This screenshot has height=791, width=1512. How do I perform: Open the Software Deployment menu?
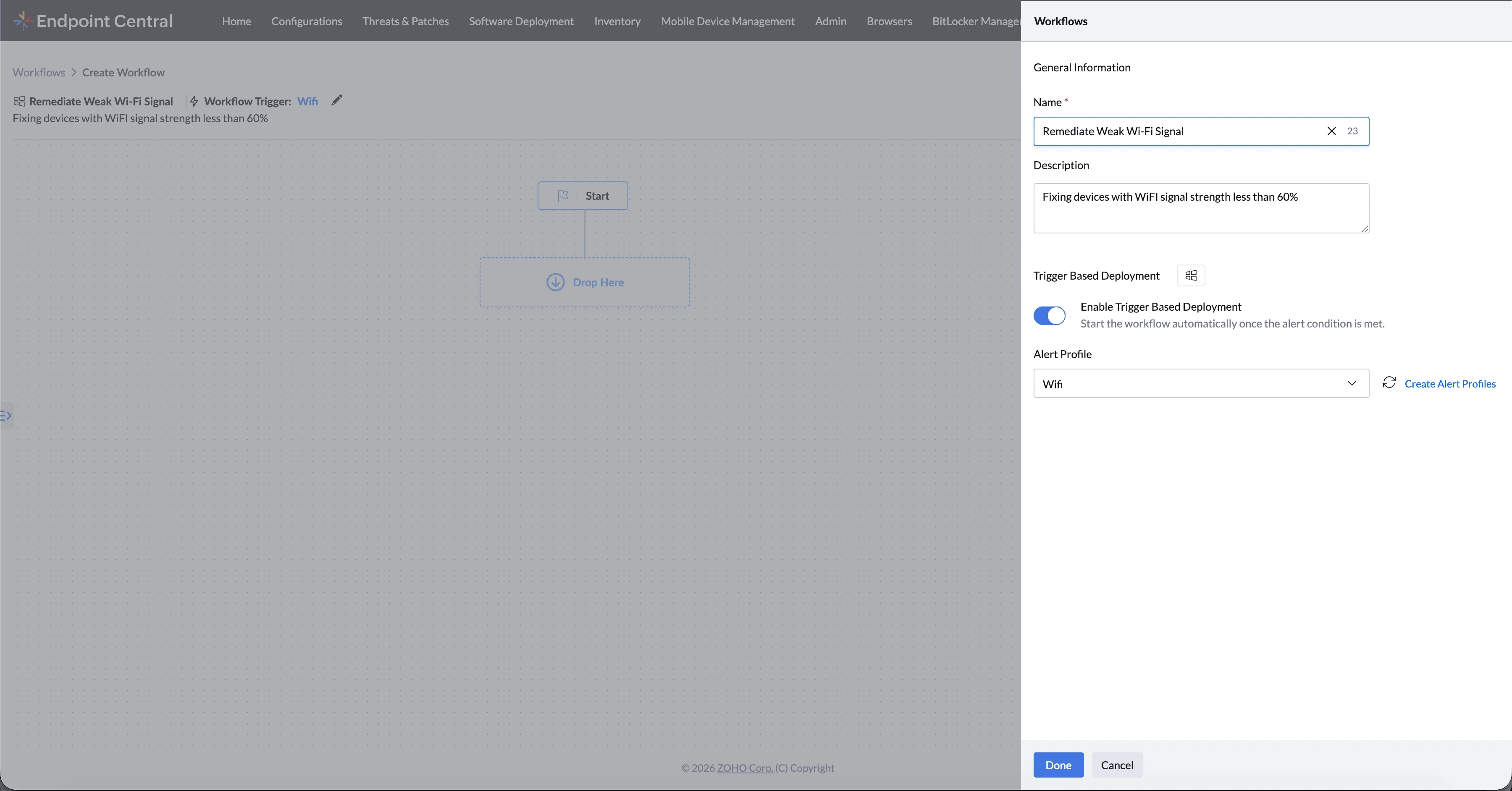pos(521,21)
